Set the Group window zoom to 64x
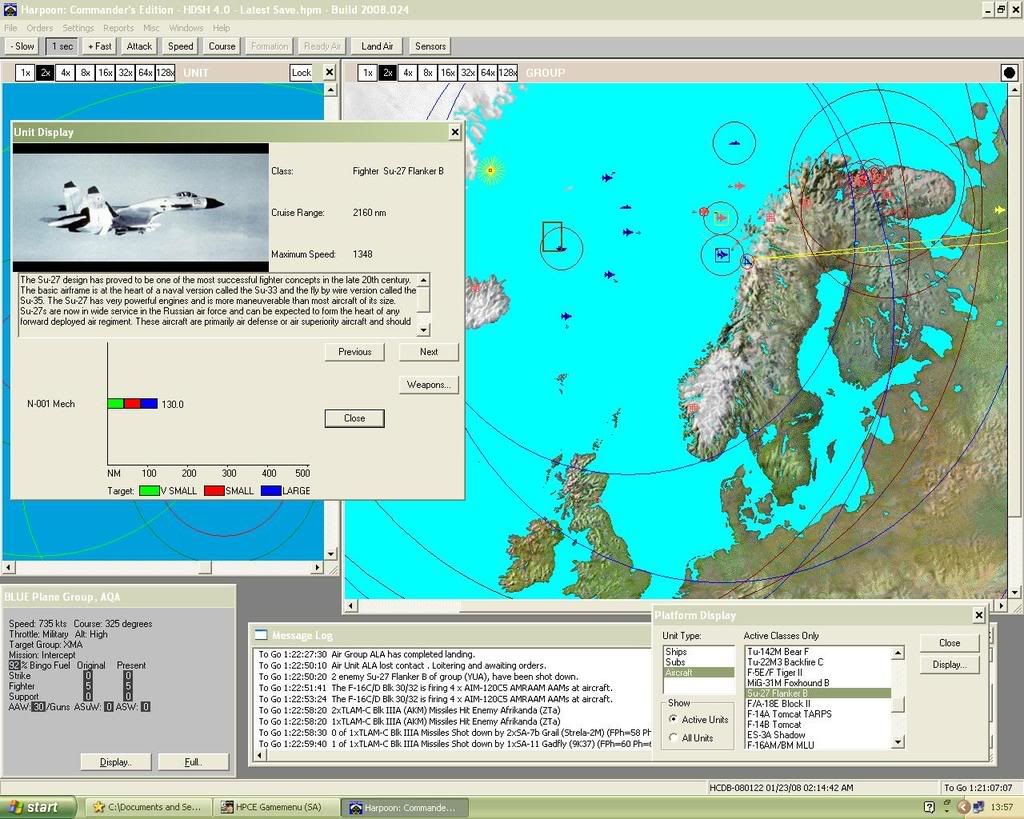Image resolution: width=1024 pixels, height=819 pixels. click(488, 72)
